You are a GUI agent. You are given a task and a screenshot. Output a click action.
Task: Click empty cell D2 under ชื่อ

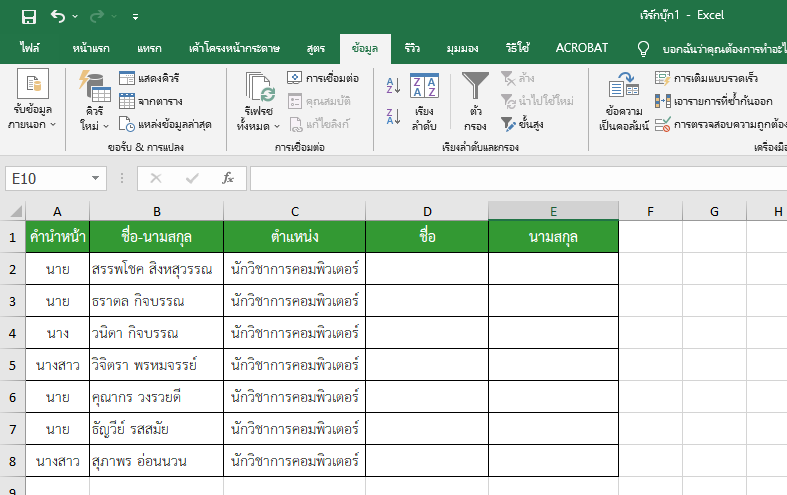pyautogui.click(x=427, y=269)
